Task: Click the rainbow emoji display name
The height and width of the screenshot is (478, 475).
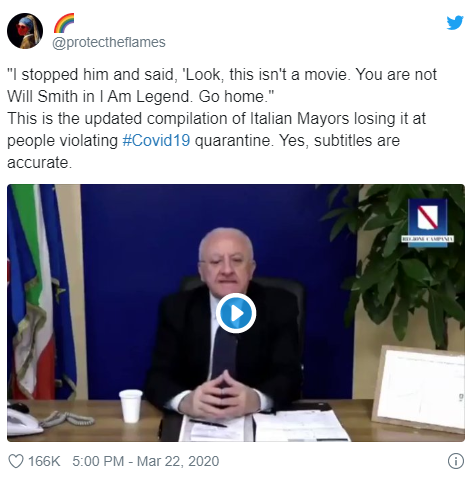Action: click(64, 23)
